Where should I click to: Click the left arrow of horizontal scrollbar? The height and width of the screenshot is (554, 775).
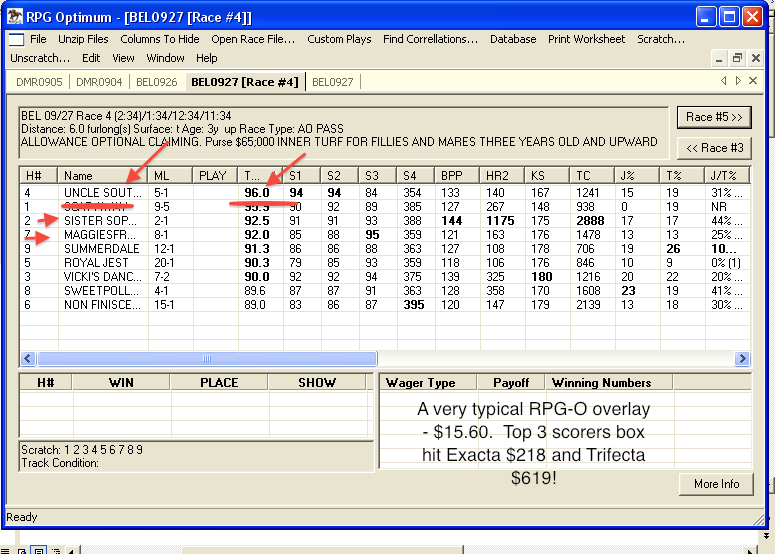point(28,358)
